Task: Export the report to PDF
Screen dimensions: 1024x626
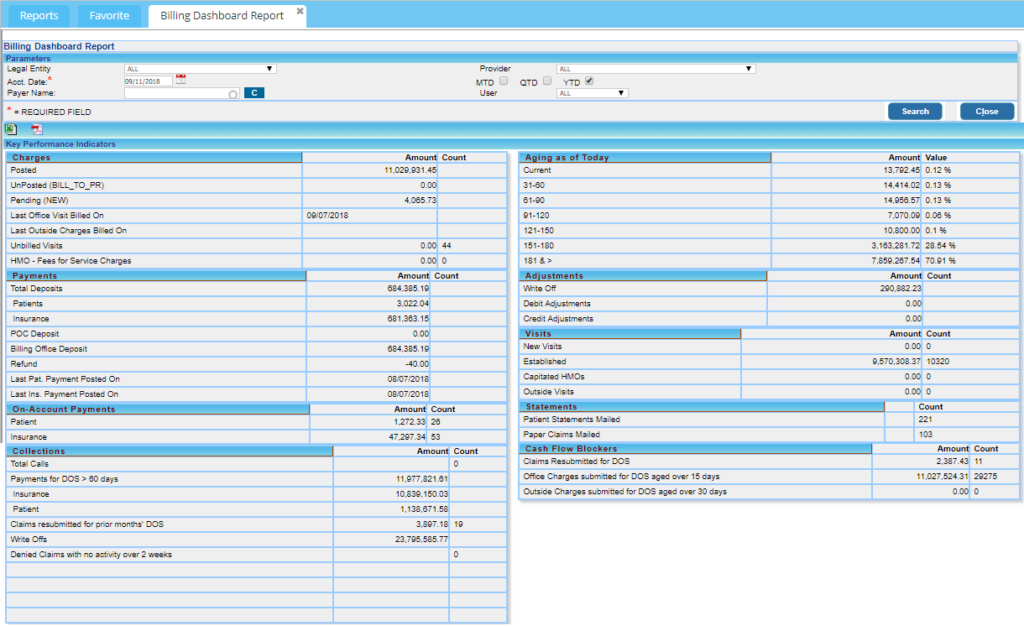Action: [36, 130]
